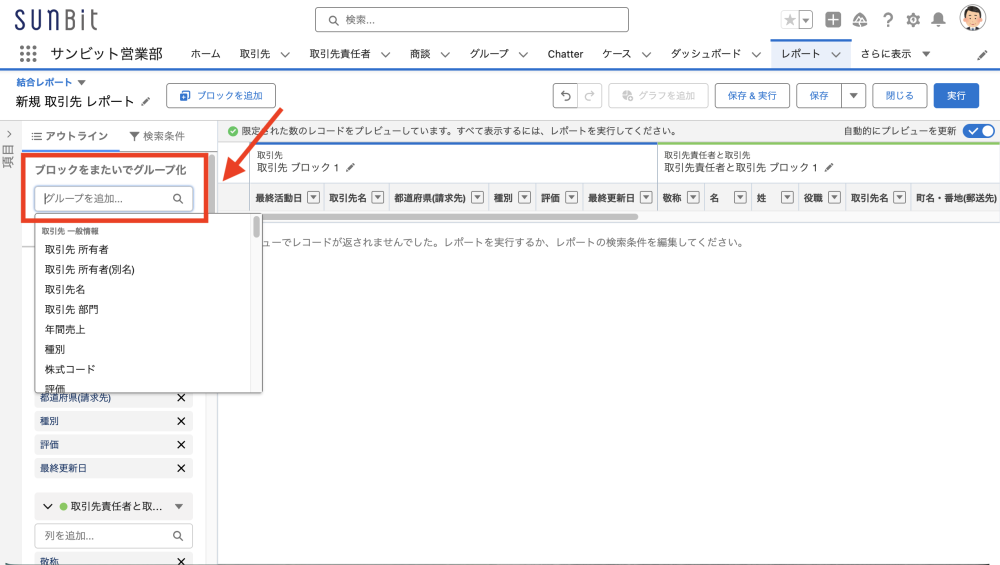
Task: Open dropdown arrow next to 保存 button
Action: pyautogui.click(x=853, y=96)
